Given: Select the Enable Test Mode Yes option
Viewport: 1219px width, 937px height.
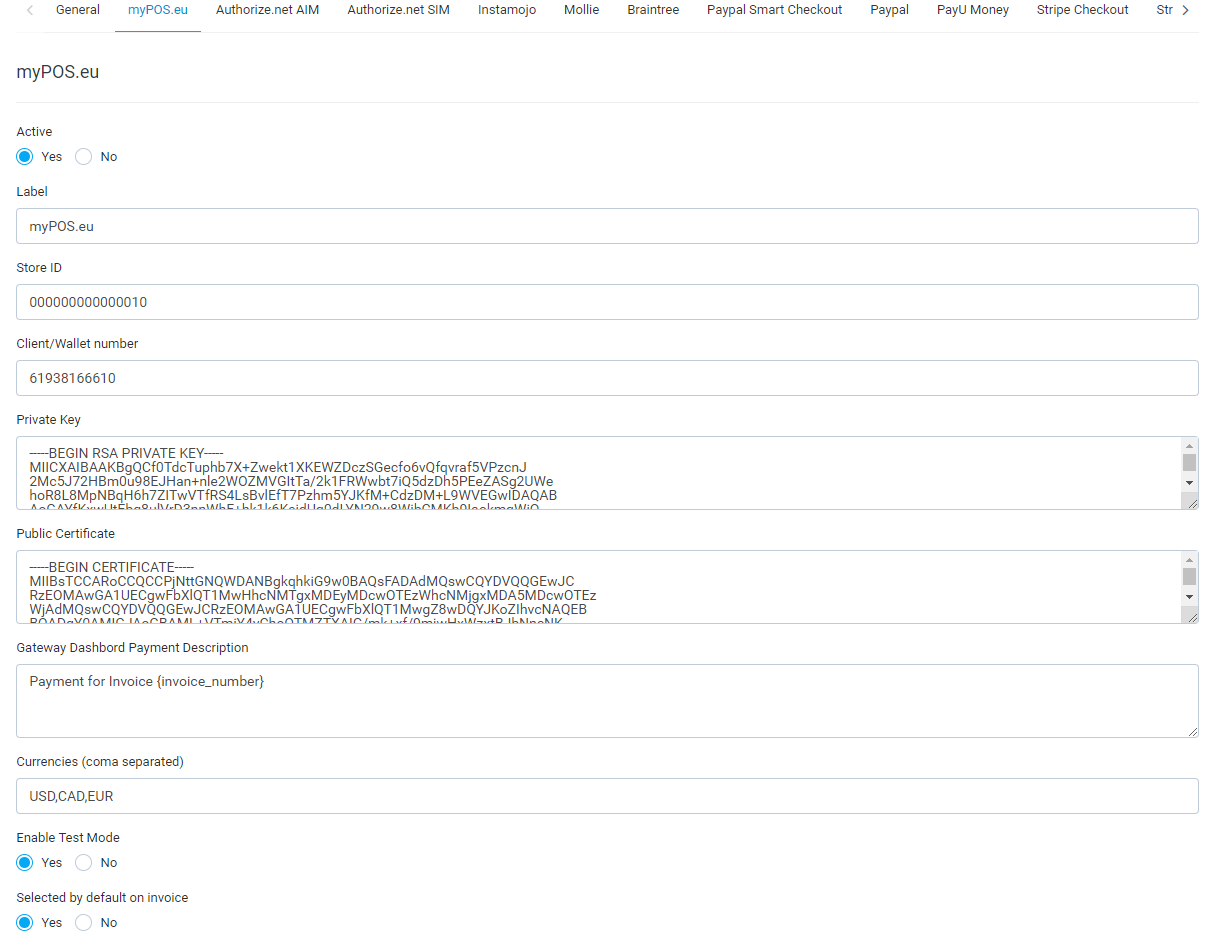Looking at the screenshot, I should [x=23, y=862].
